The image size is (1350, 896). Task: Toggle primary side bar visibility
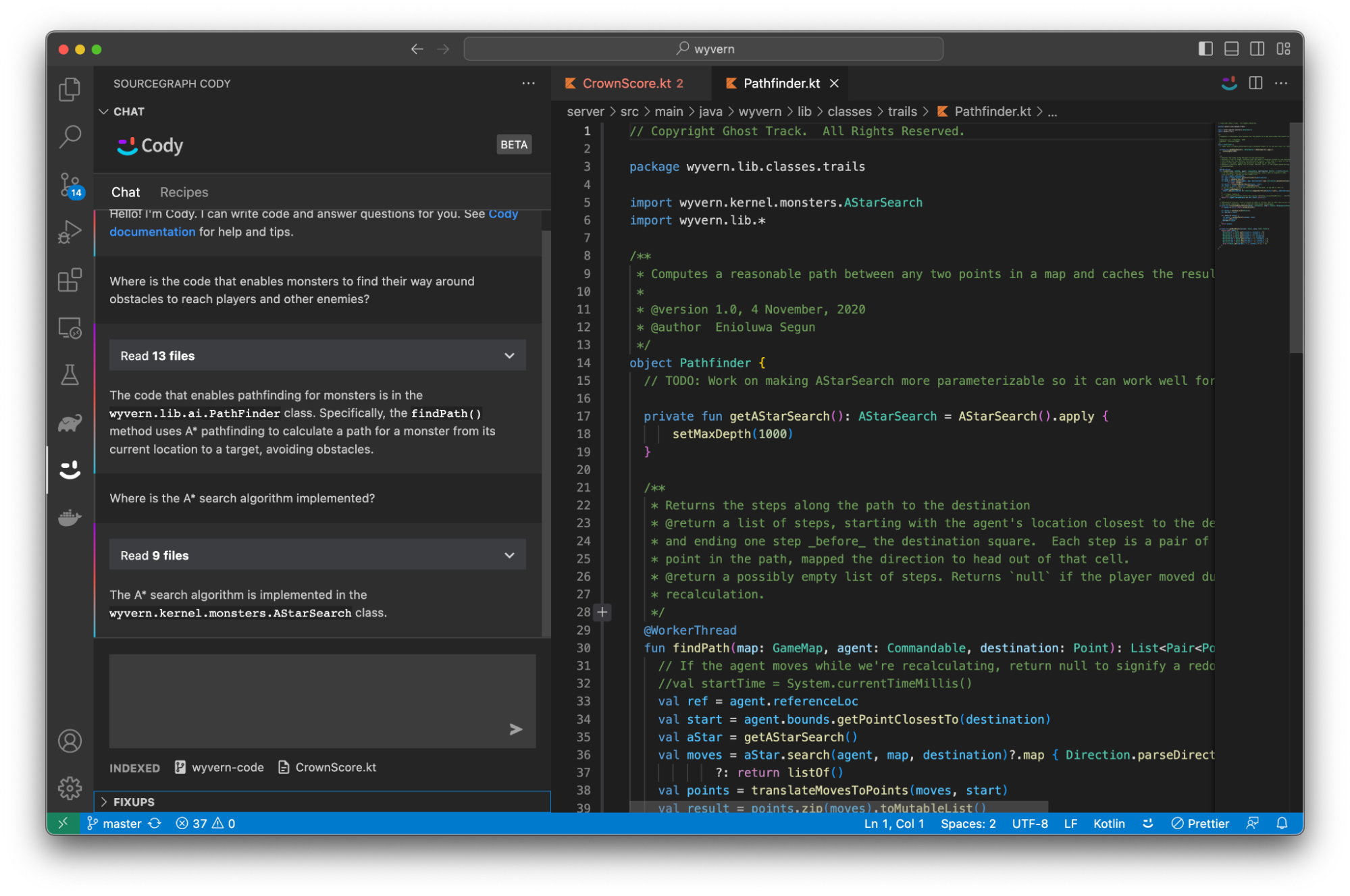[1205, 49]
